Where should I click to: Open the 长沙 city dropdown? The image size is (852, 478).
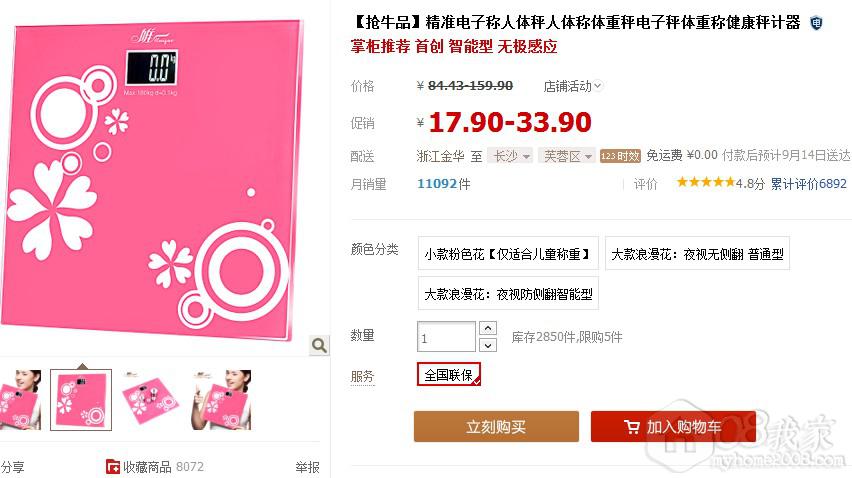[510, 156]
